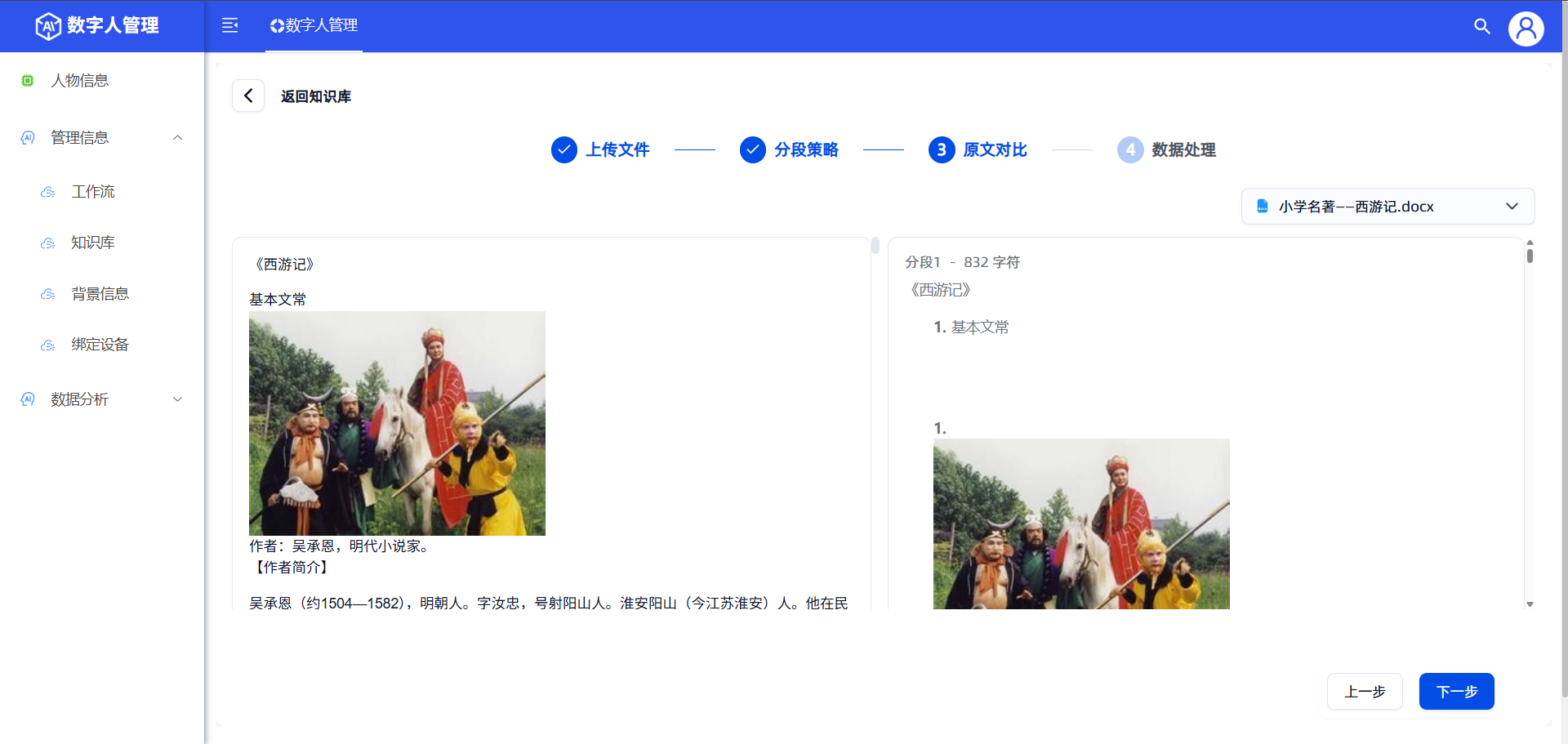Click the icon beside 数据分析
The height and width of the screenshot is (744, 1568).
click(28, 399)
